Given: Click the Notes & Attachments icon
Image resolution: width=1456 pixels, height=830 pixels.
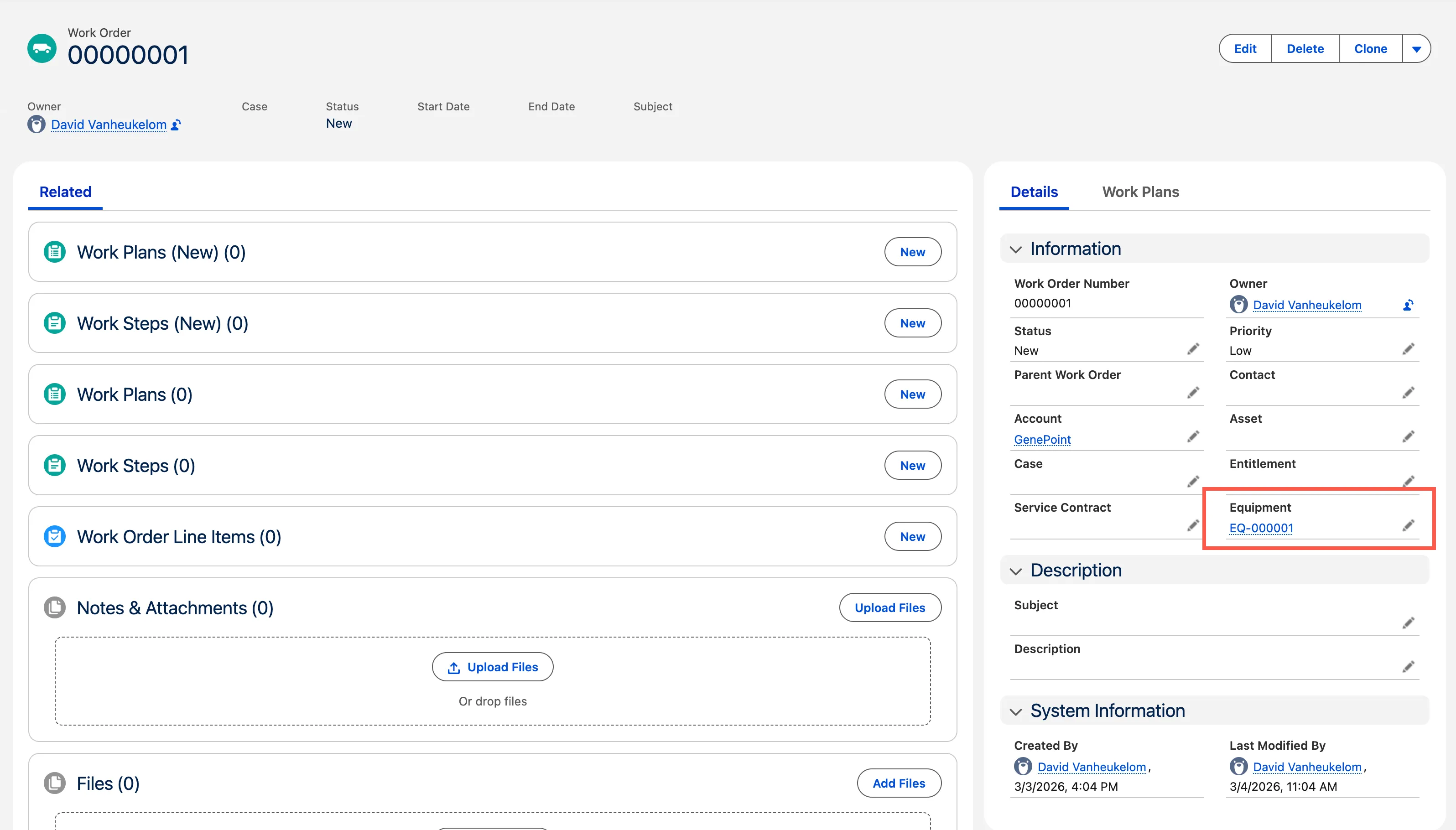Looking at the screenshot, I should coord(55,607).
